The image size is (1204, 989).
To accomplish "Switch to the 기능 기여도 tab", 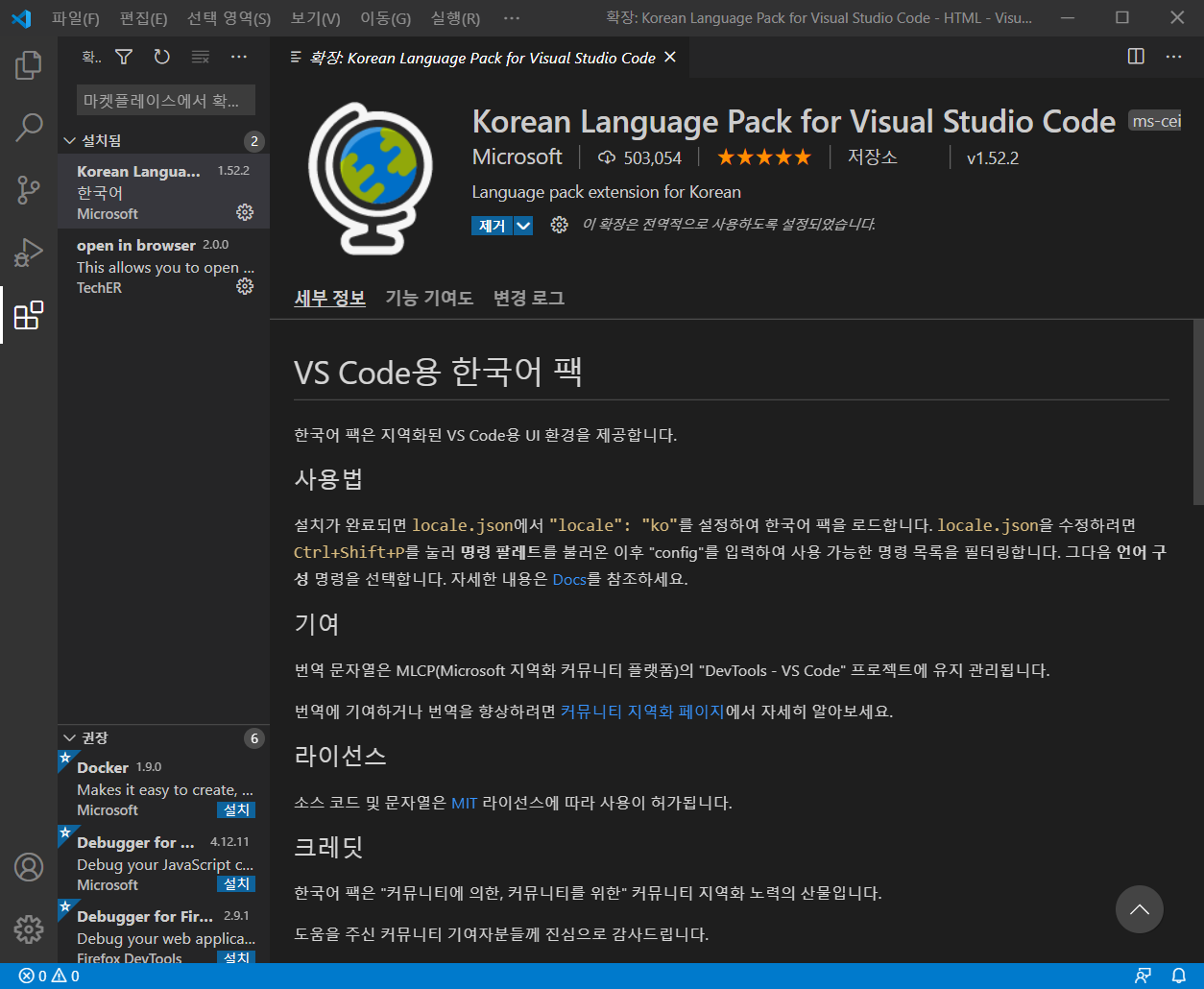I will click(429, 299).
